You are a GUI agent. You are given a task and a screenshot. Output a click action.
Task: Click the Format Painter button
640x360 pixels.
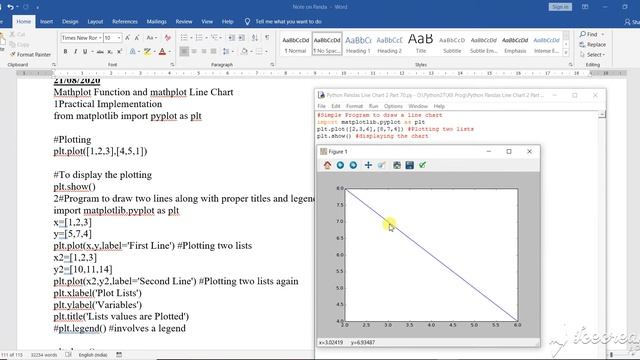coord(31,54)
